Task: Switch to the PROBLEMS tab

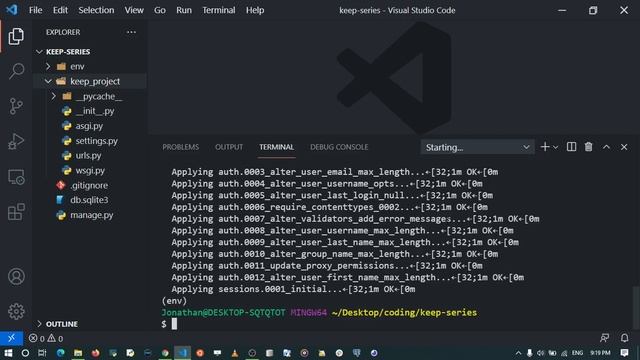Action: pos(180,147)
